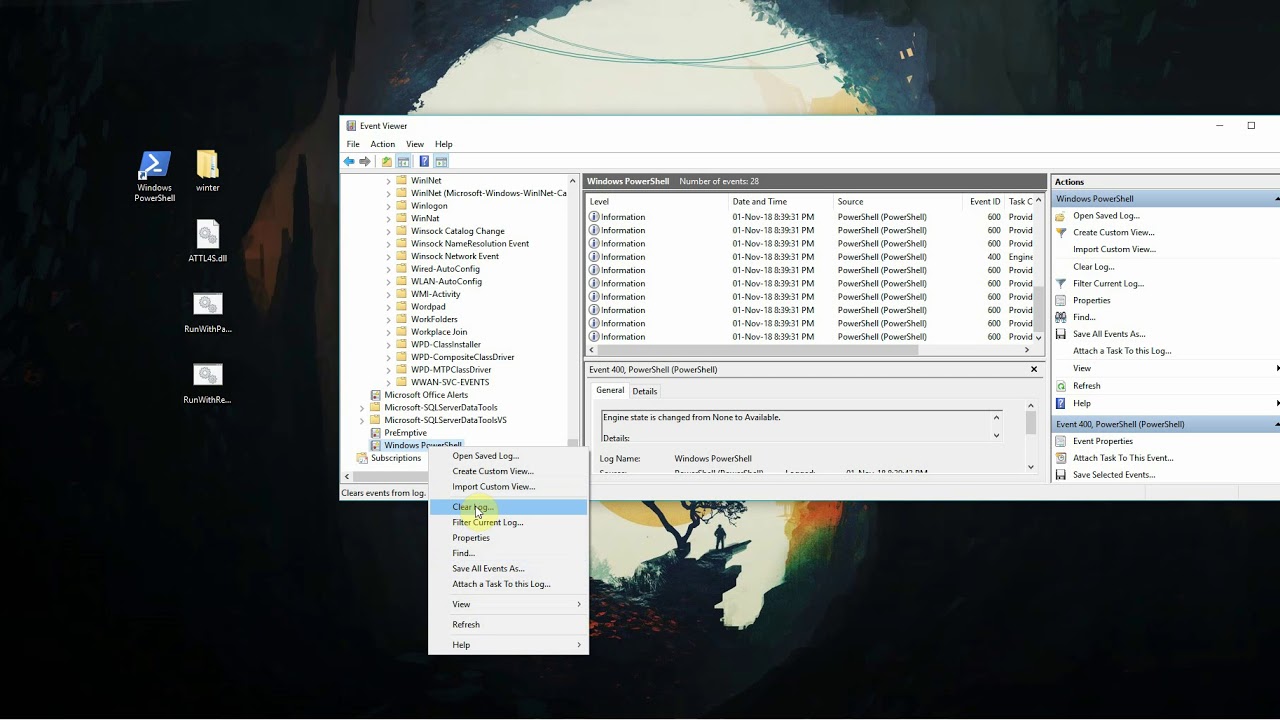Click Event Properties in the Actions pane

click(x=1103, y=441)
